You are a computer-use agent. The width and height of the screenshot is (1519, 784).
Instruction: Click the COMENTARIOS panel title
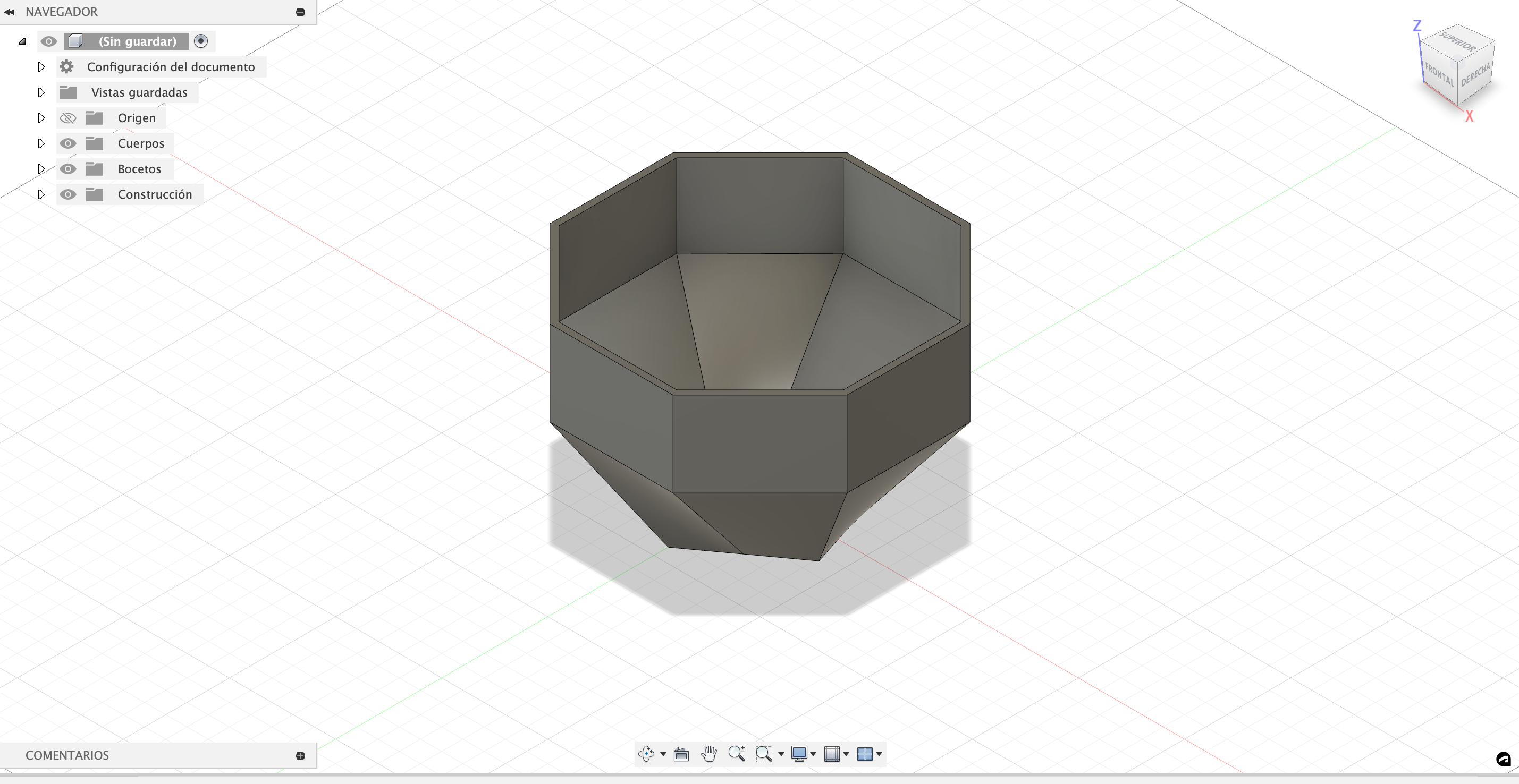67,756
